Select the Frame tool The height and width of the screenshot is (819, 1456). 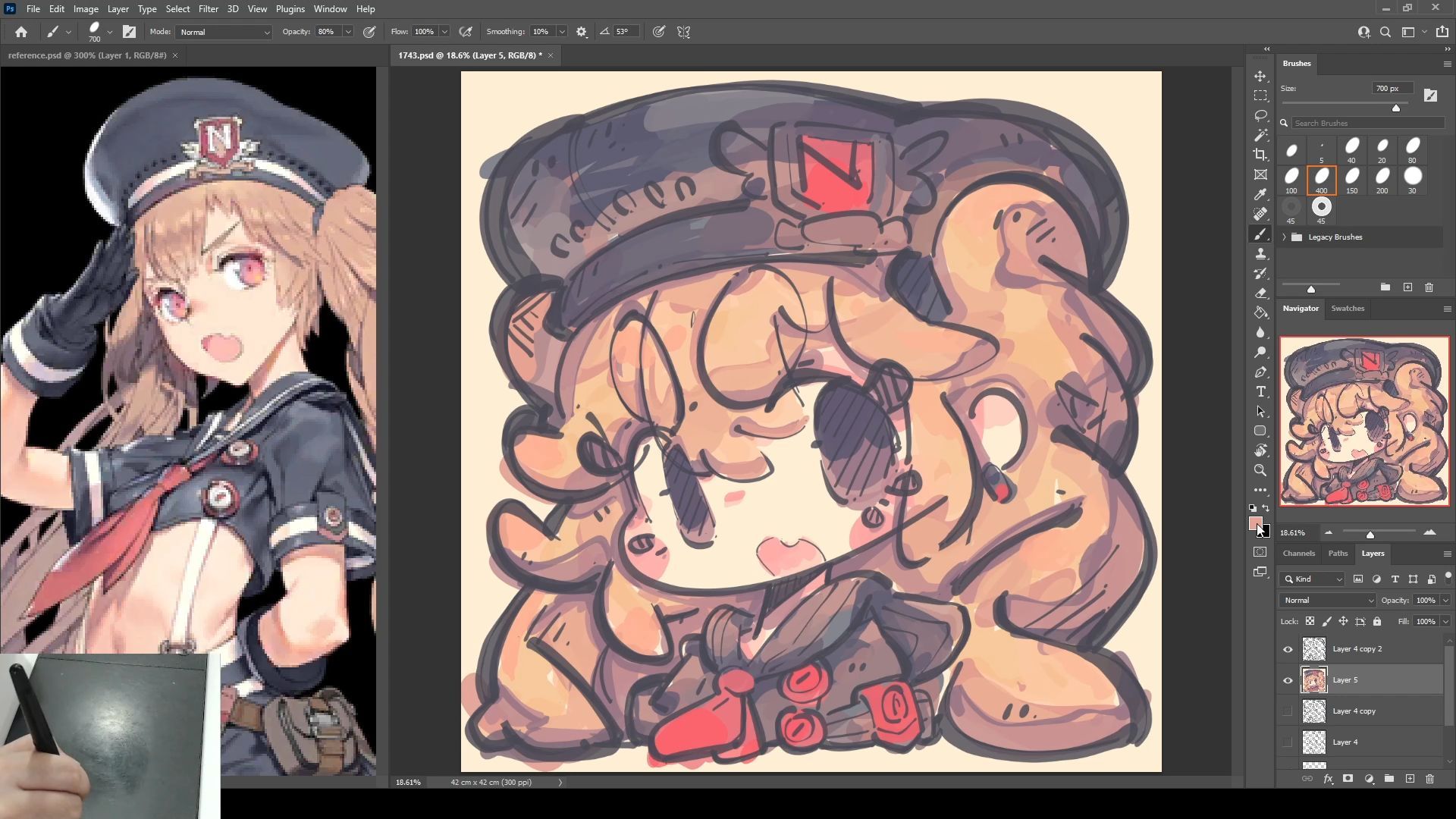1260,174
